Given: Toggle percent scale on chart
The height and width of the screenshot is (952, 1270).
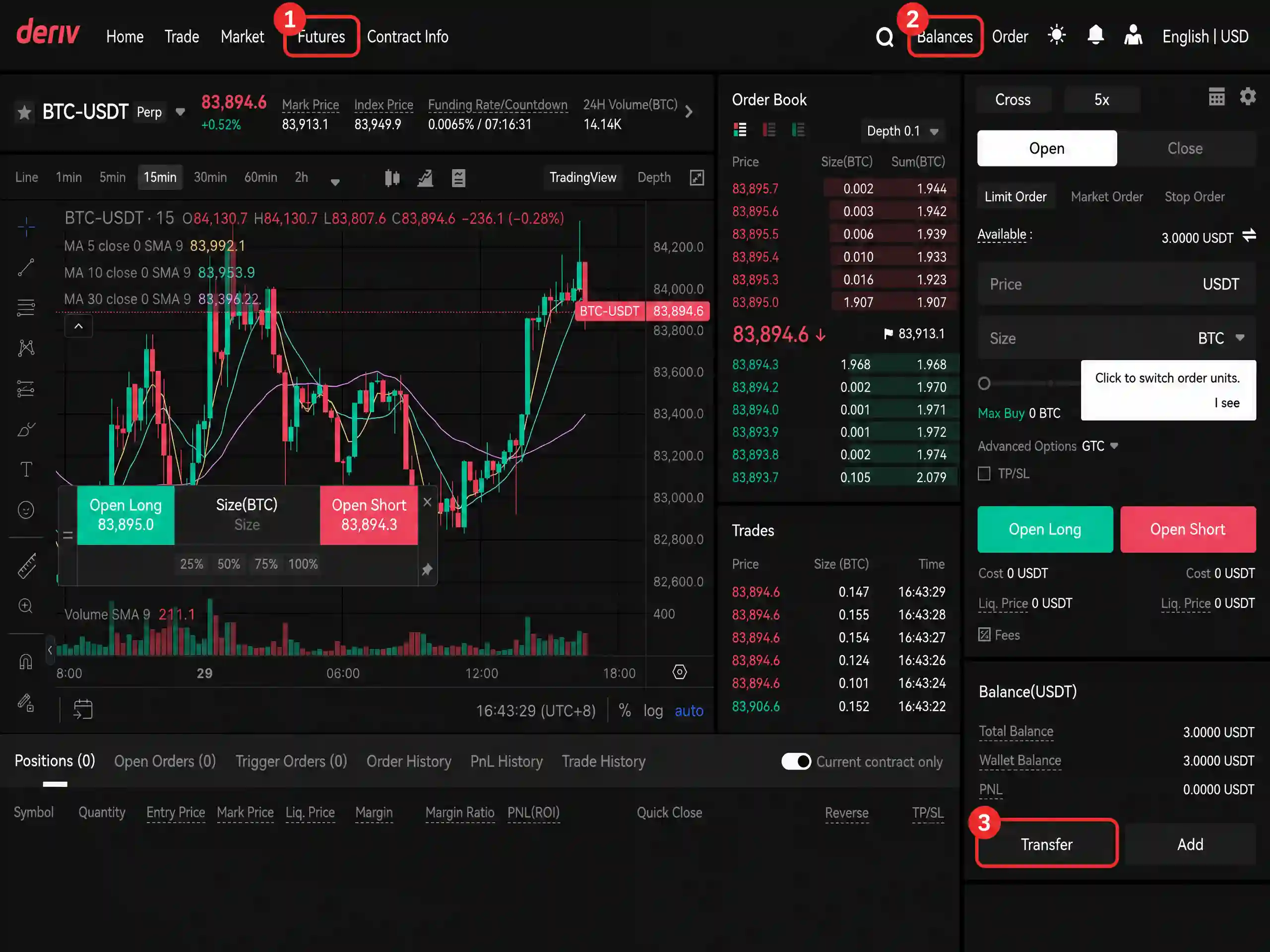Looking at the screenshot, I should click(625, 711).
